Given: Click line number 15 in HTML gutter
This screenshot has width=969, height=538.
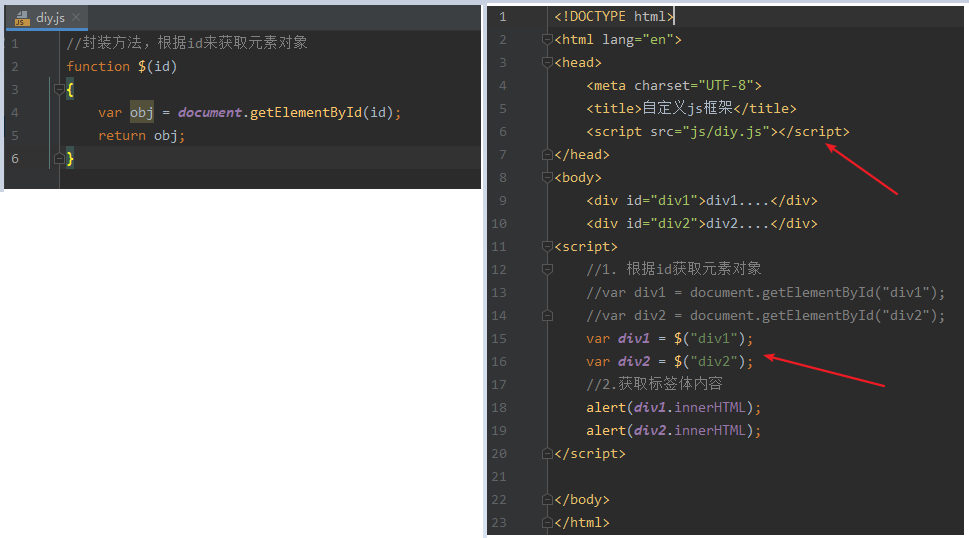Looking at the screenshot, I should (x=499, y=338).
